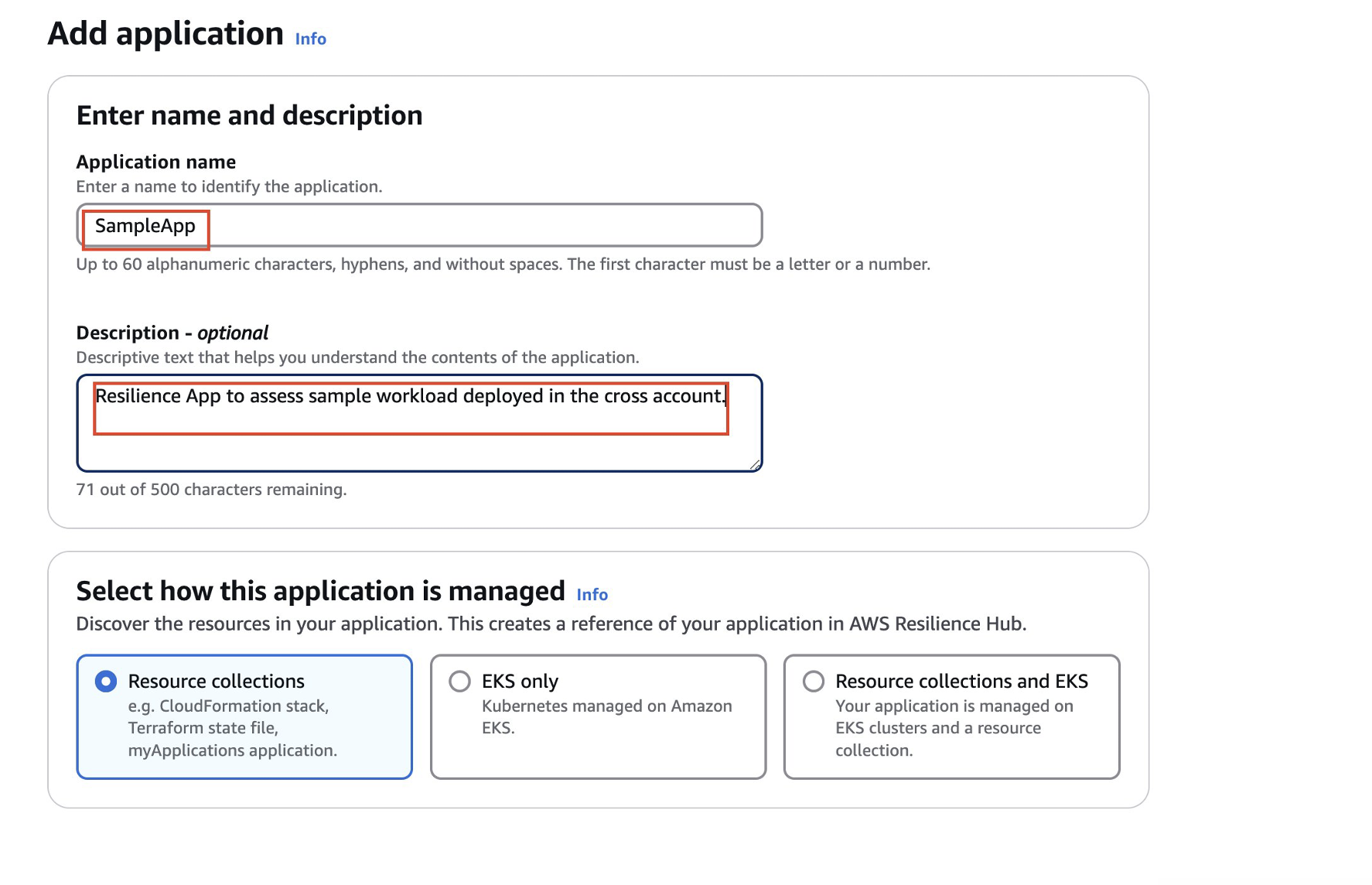Click the "EKS only" management card
Viewport: 1372px width, 885px height.
tap(597, 716)
